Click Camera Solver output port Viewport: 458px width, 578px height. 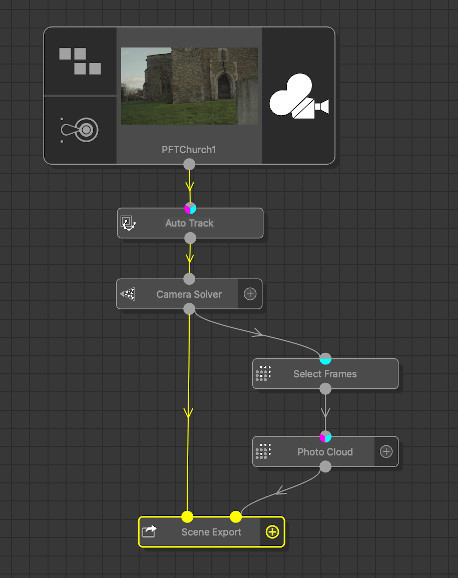tap(189, 309)
